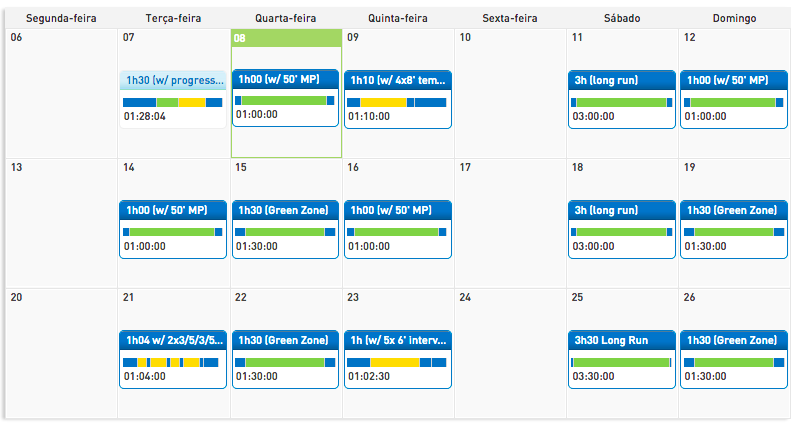This screenshot has width=798, height=427.
Task: Select Saturday 18 3h long run workout
Action: [621, 210]
